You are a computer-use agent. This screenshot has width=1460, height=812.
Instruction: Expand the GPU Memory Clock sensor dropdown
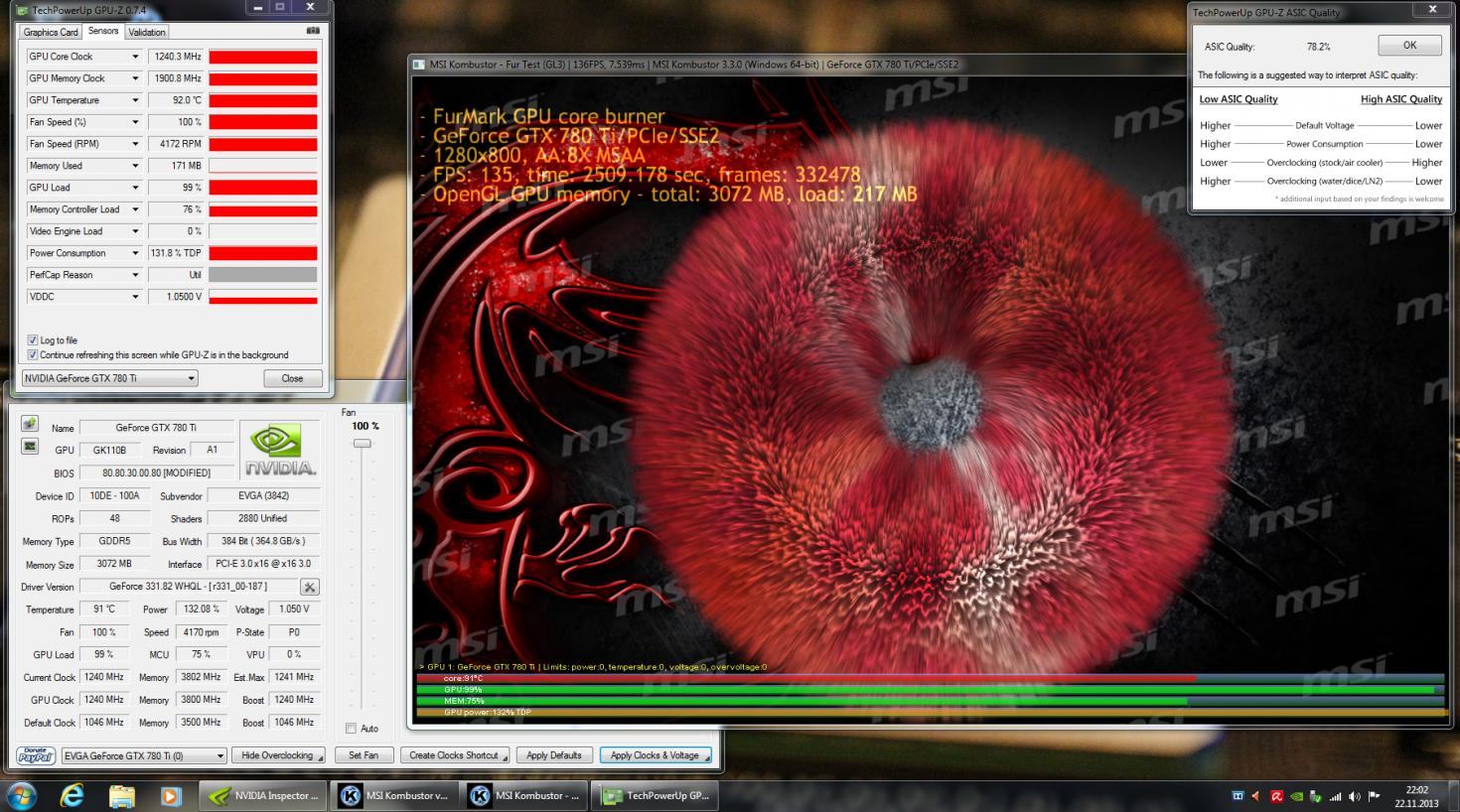tap(135, 78)
